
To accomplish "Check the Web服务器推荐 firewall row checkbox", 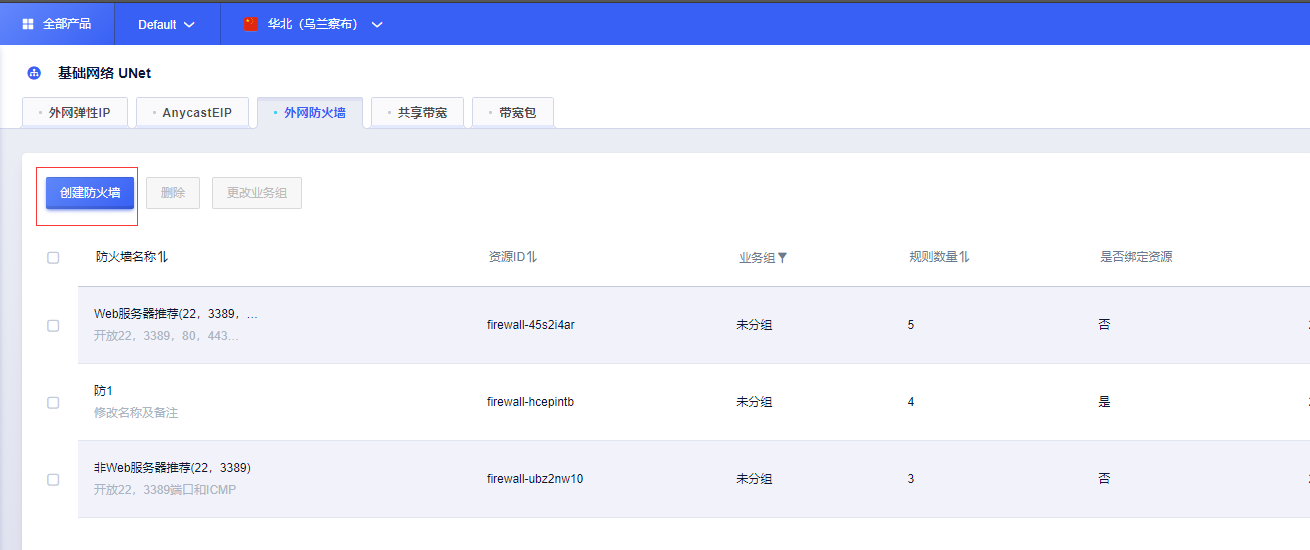I will (x=53, y=325).
